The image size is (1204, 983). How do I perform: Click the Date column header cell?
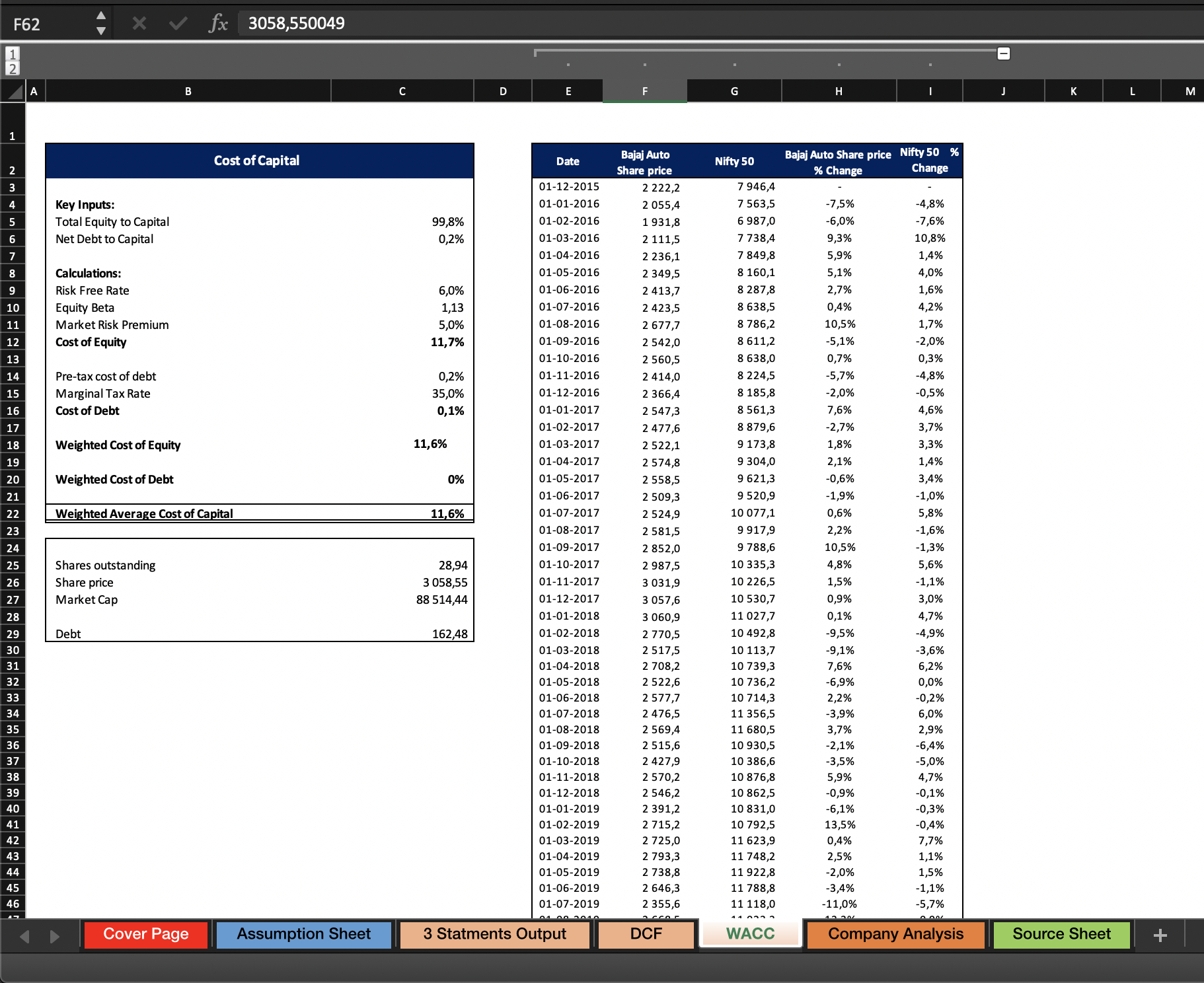[568, 161]
